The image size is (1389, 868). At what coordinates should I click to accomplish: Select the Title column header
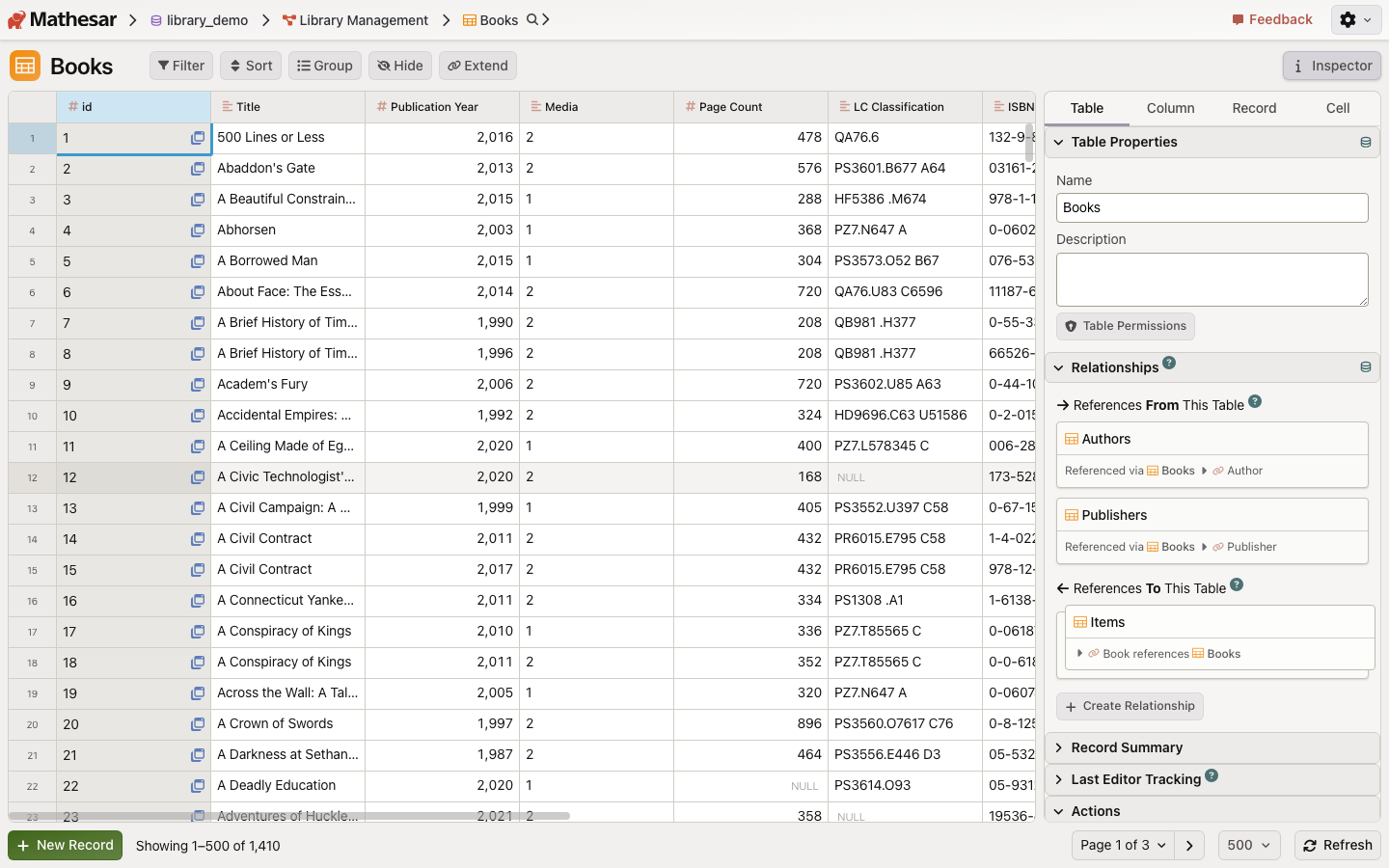tap(288, 107)
